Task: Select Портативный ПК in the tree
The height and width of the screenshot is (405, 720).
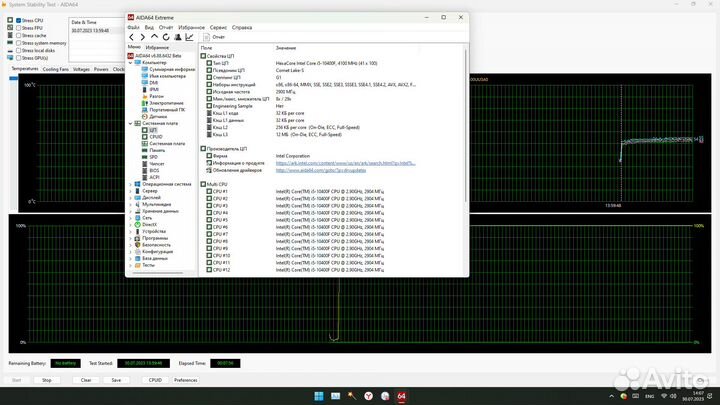Action: coord(163,110)
